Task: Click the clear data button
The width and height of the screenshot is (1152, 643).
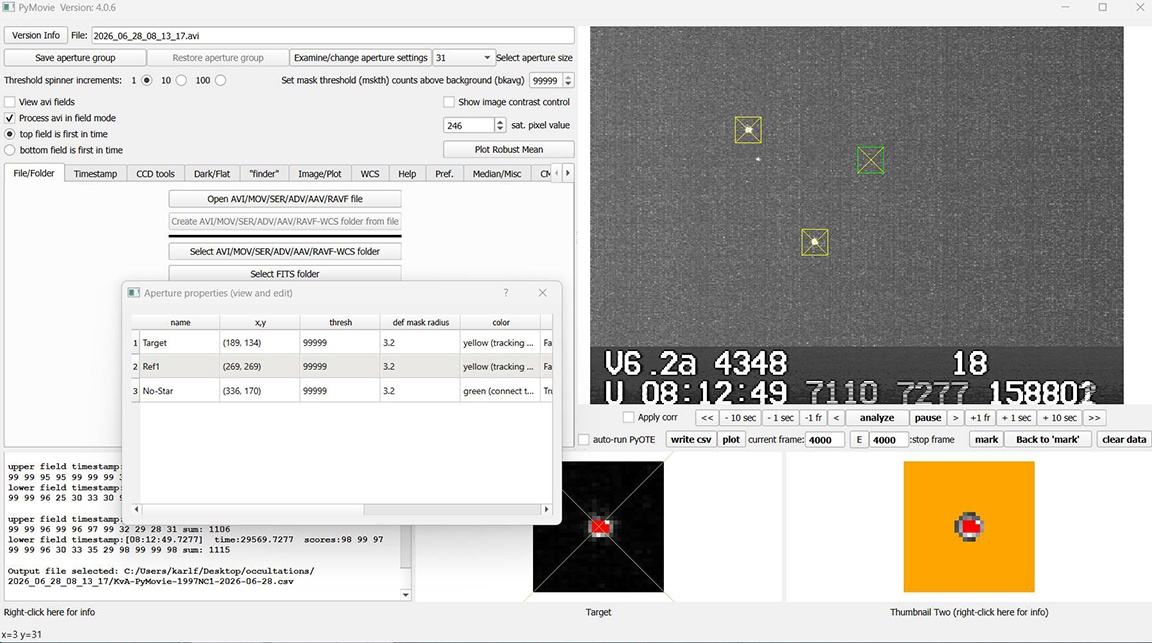Action: point(1123,439)
